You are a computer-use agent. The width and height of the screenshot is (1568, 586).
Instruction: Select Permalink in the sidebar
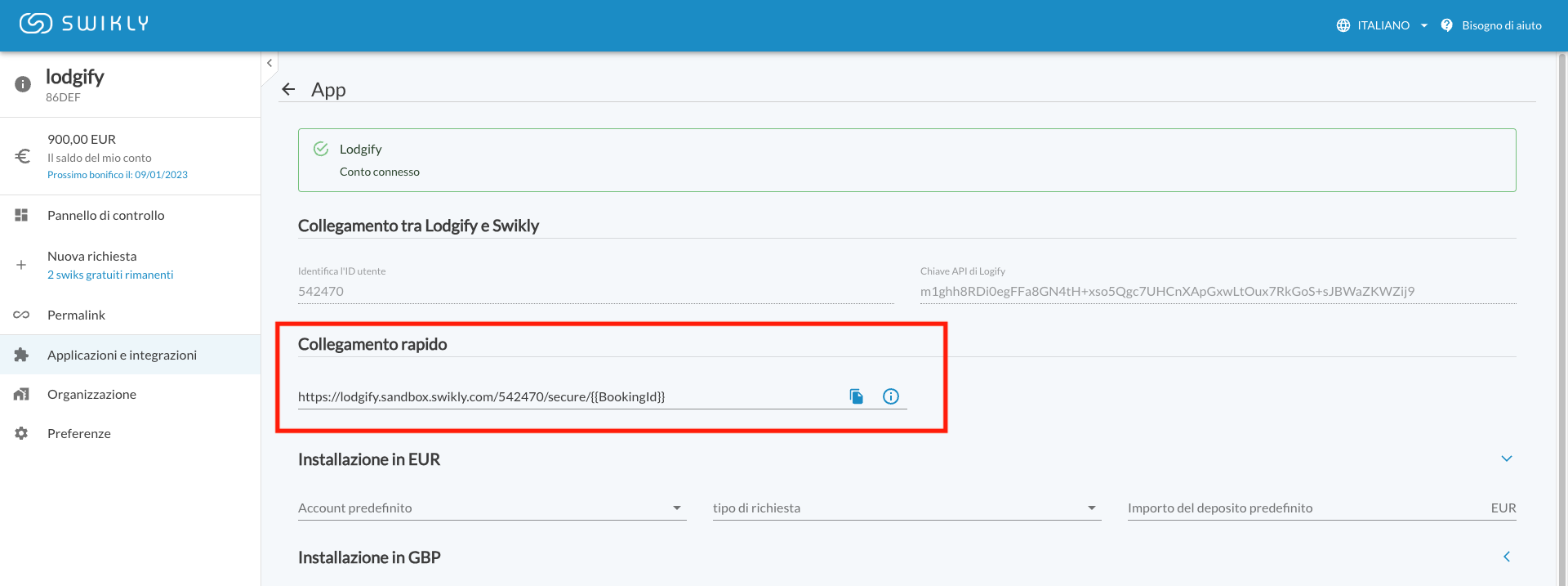(76, 315)
